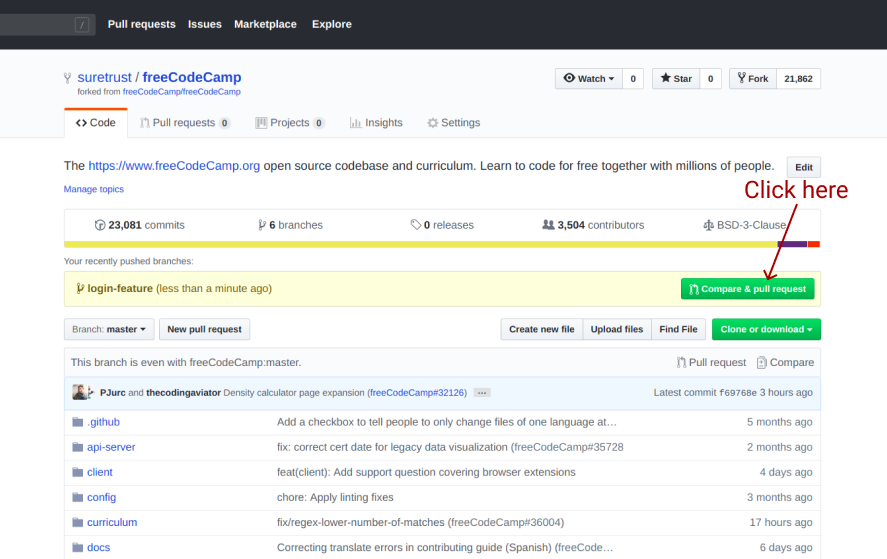Open https://www.freeCodeCamp.org link

pyautogui.click(x=174, y=166)
